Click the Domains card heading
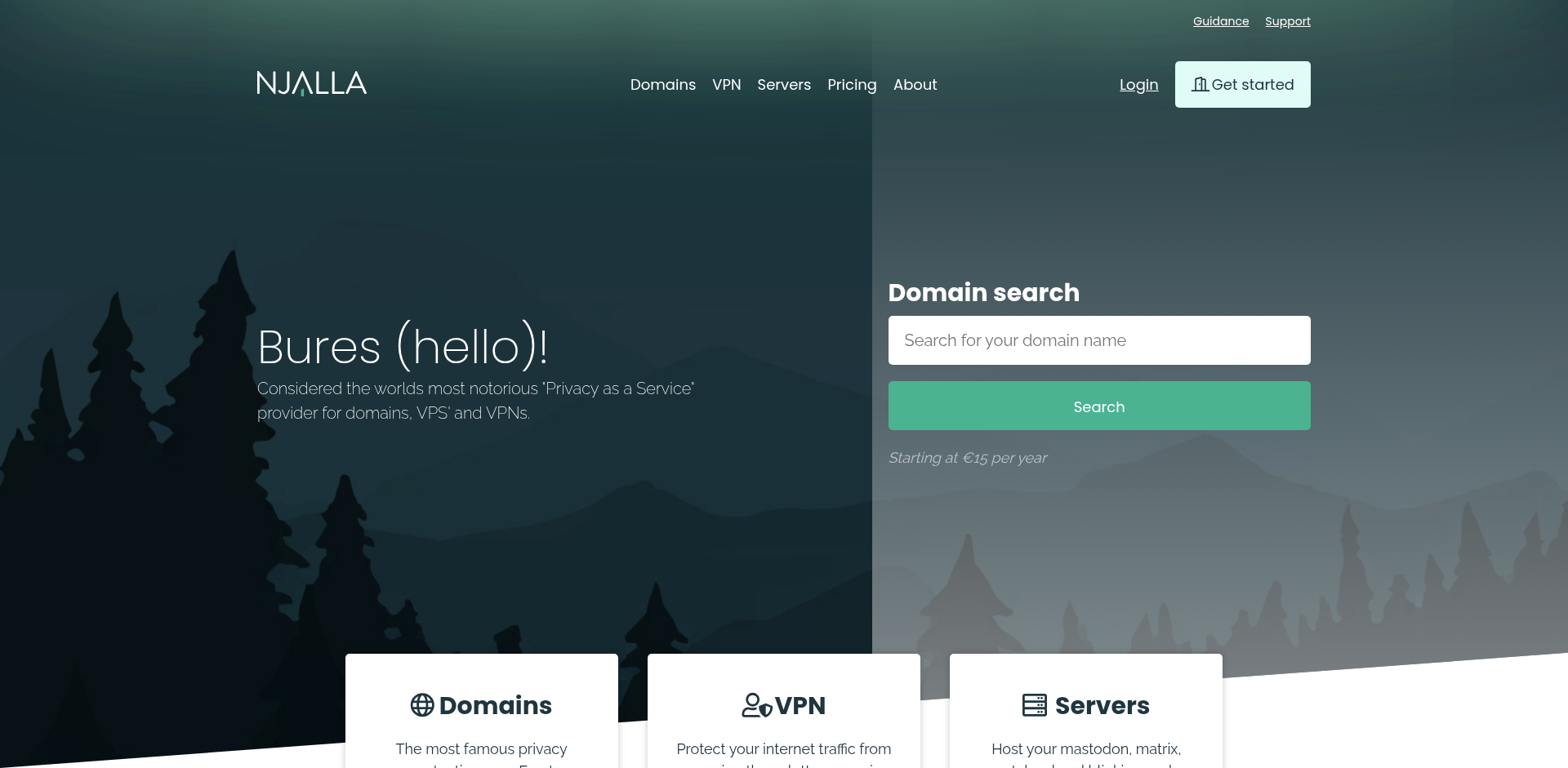This screenshot has height=768, width=1568. point(495,705)
